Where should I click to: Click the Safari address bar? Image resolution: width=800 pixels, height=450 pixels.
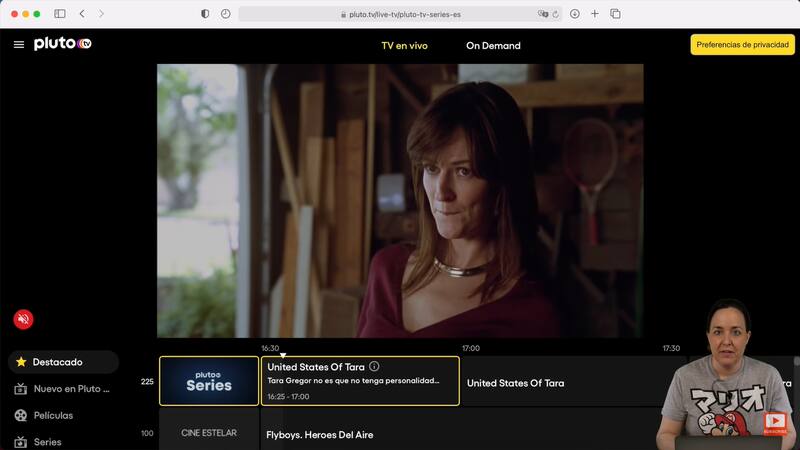click(x=400, y=14)
